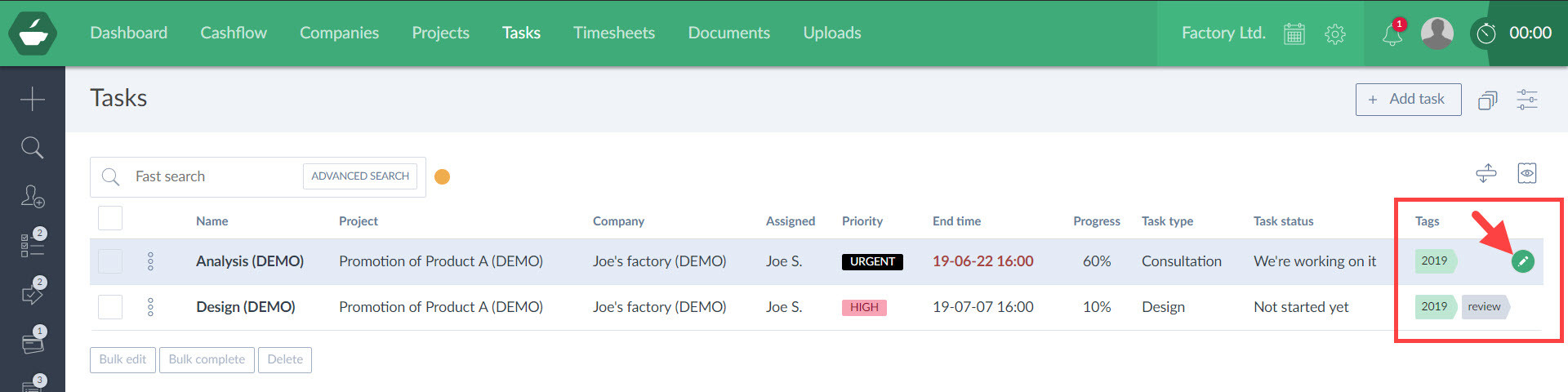Click the plus icon in left sidebar
Screen dimensions: 1568x392
coord(33,99)
